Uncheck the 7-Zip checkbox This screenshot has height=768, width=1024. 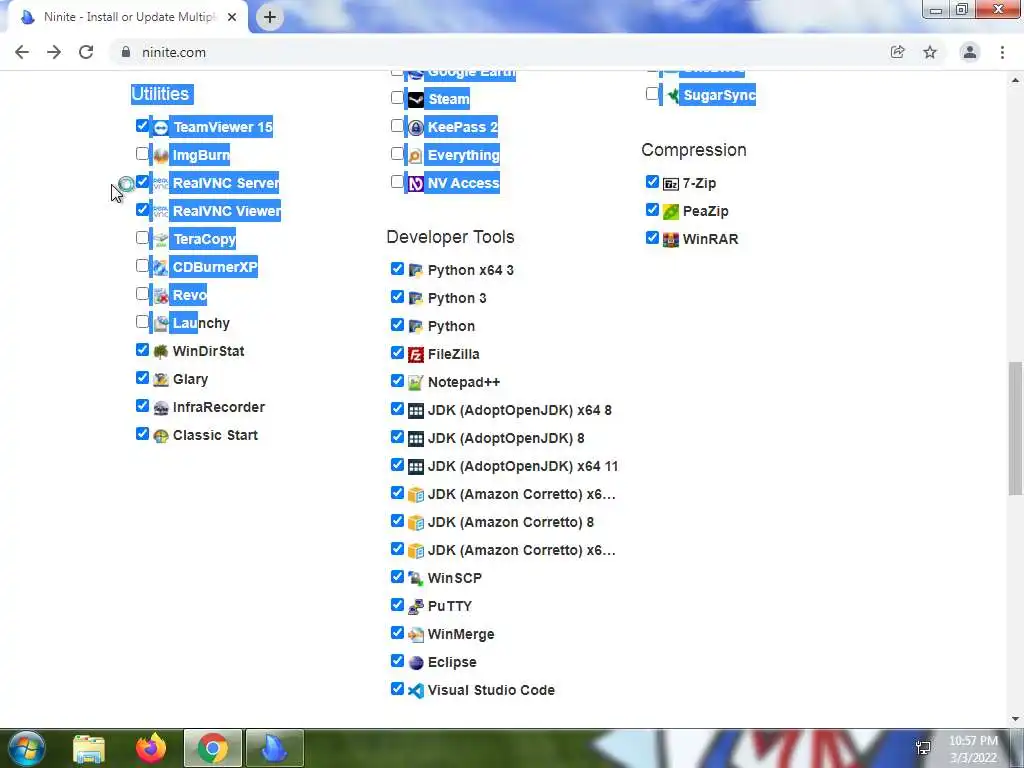(652, 182)
